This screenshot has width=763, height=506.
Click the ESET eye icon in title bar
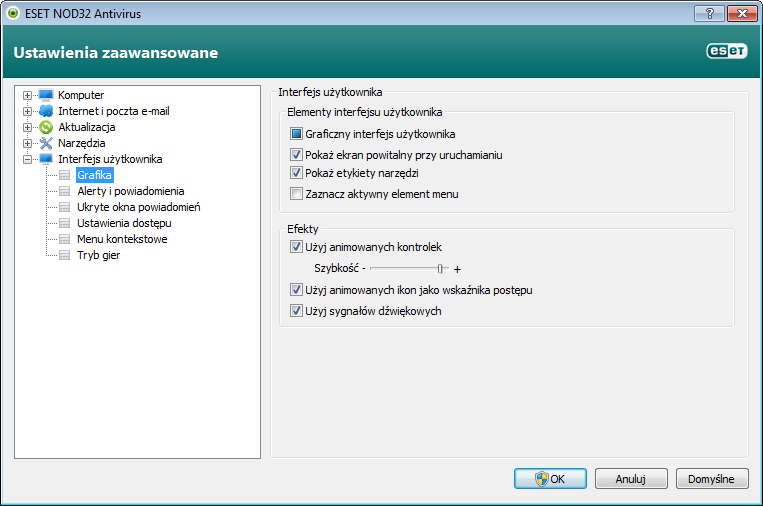pyautogui.click(x=13, y=13)
